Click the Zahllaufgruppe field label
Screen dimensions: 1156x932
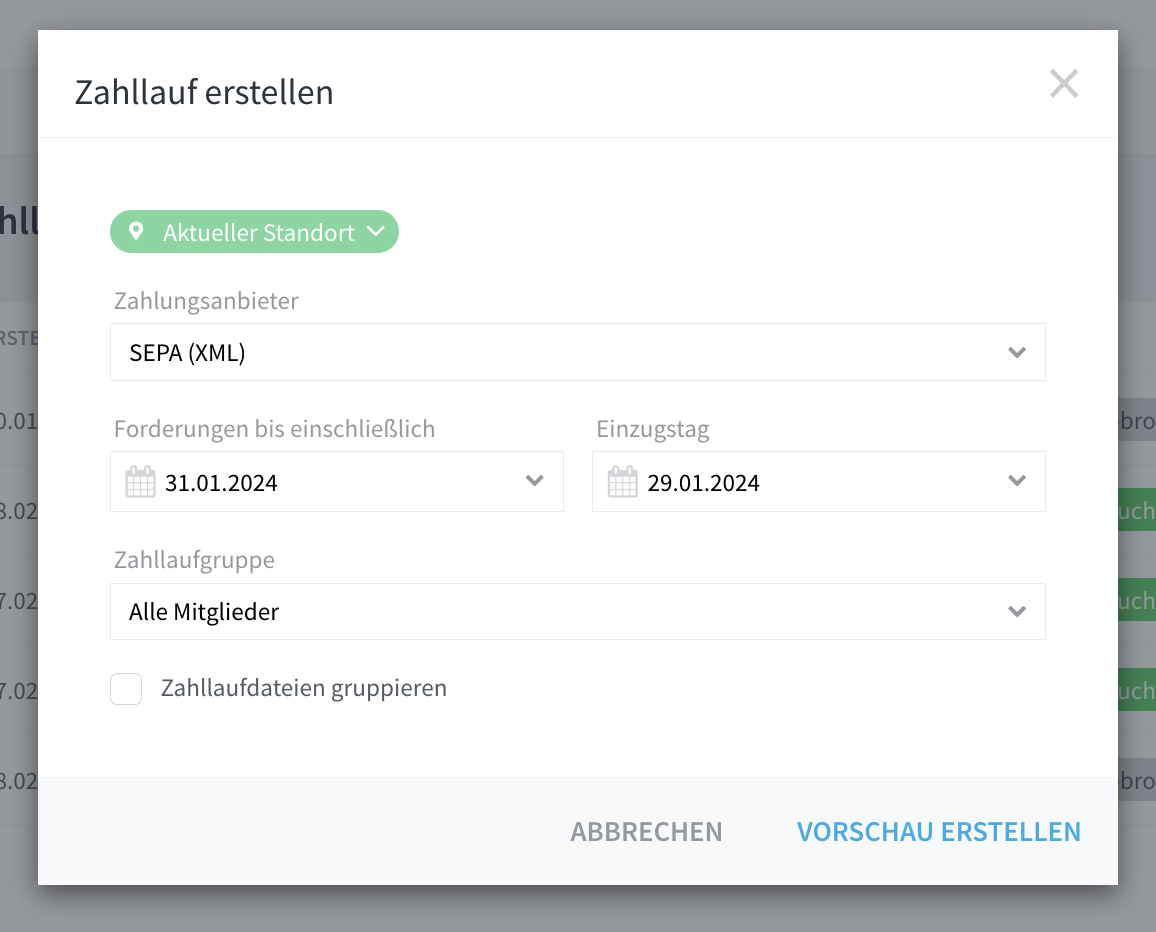pos(194,560)
